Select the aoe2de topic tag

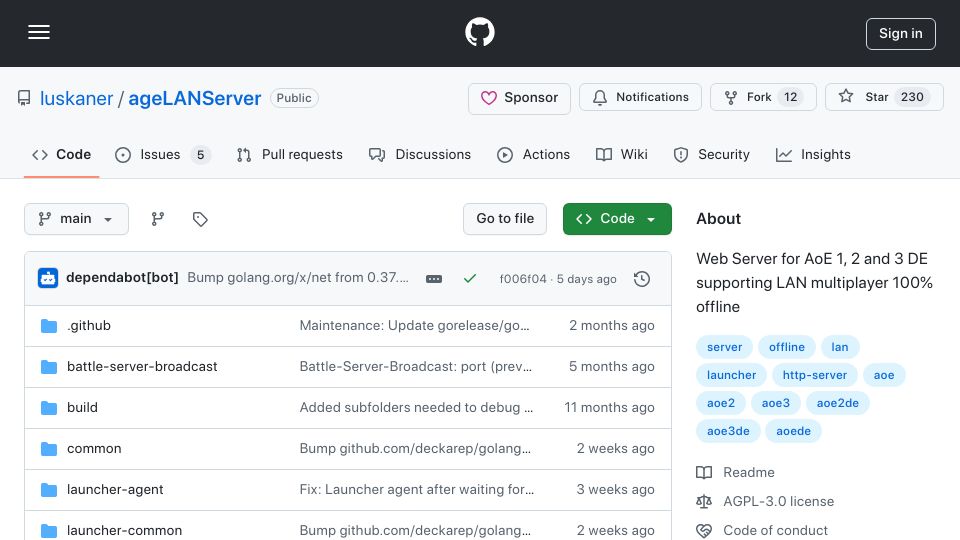click(x=838, y=403)
